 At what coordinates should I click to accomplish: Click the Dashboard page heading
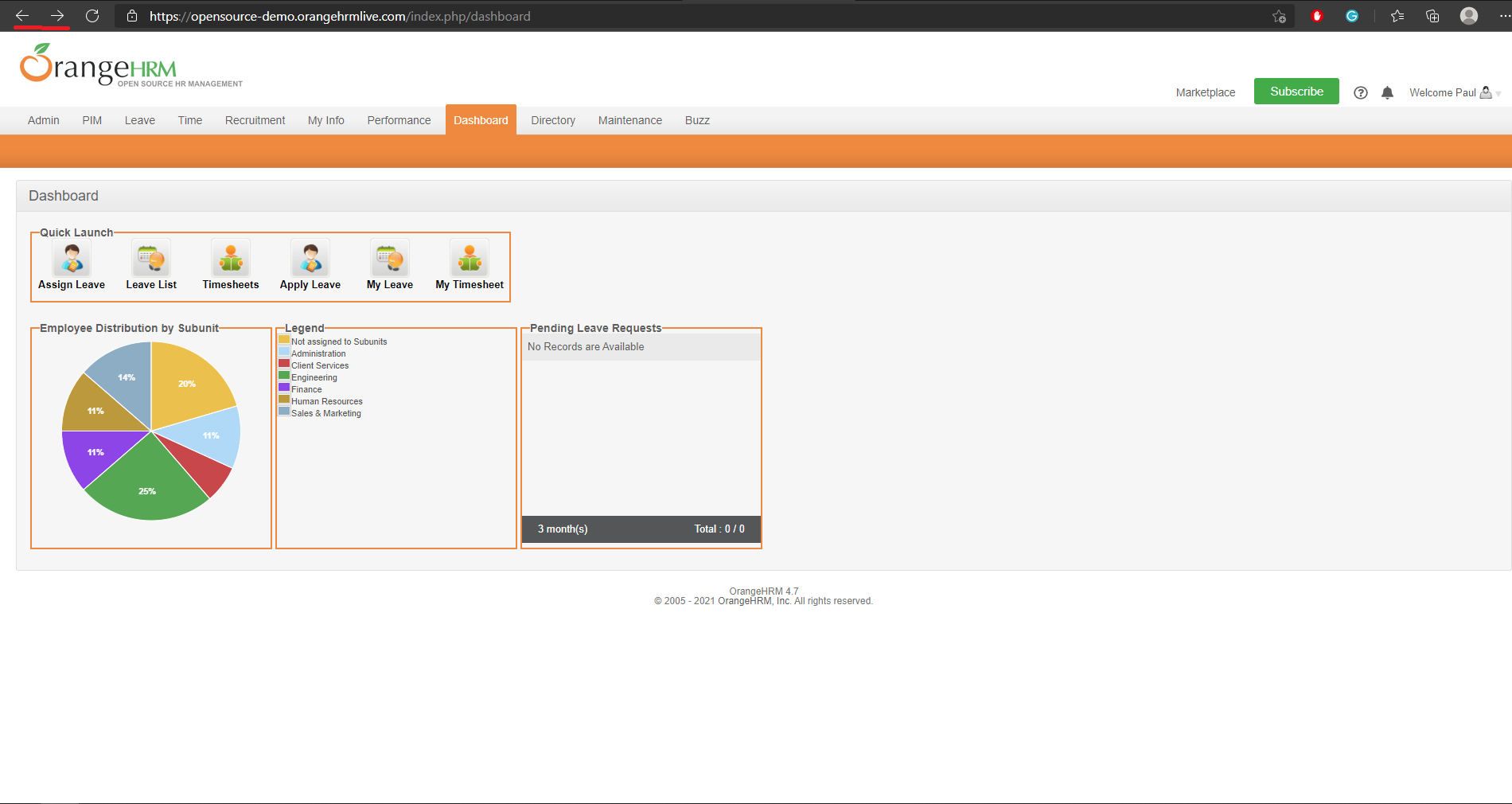pos(64,196)
